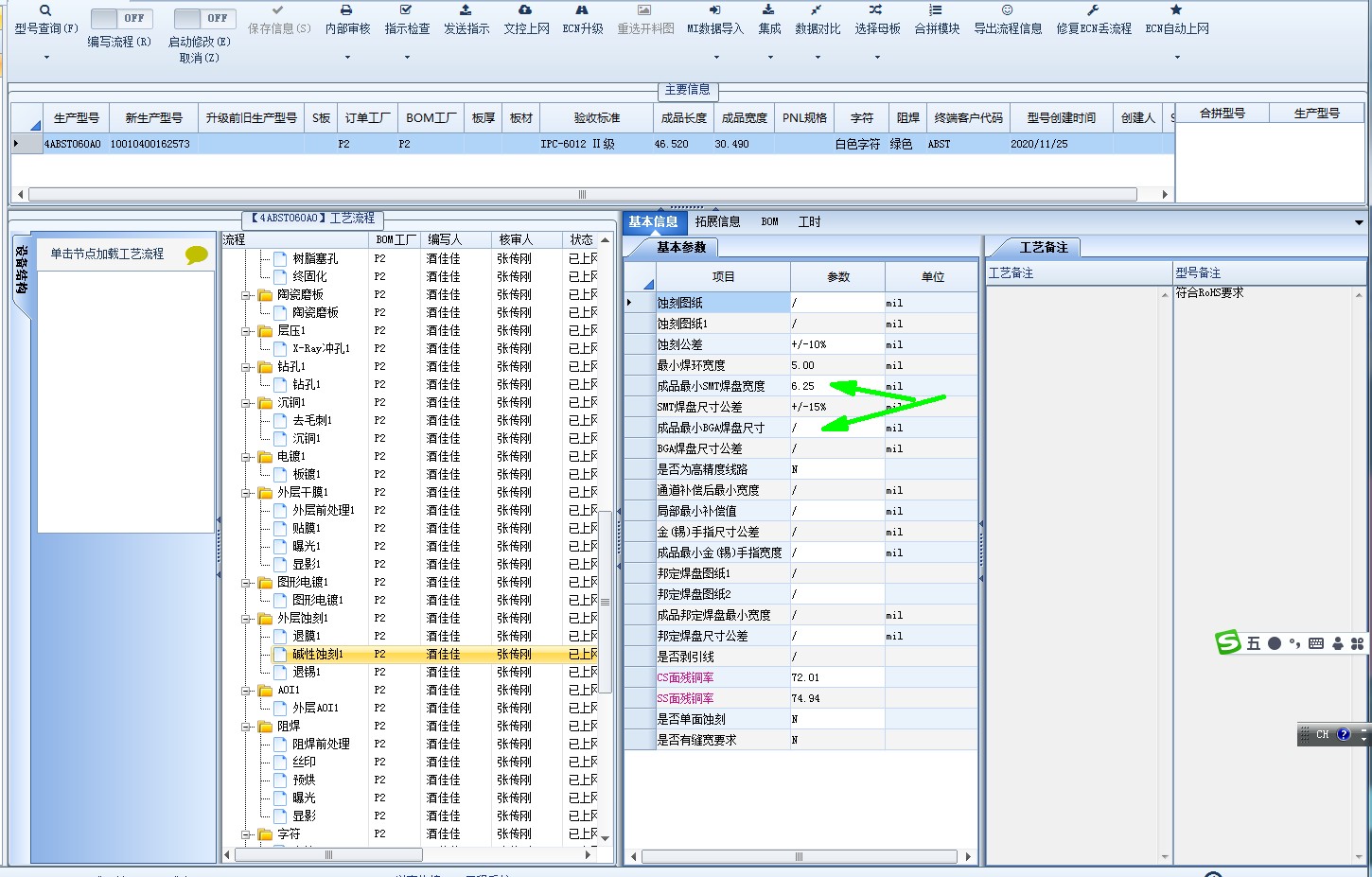The height and width of the screenshot is (877, 1372).
Task: Open dropdown arrow under ECN自动上网
Action: point(1177,58)
